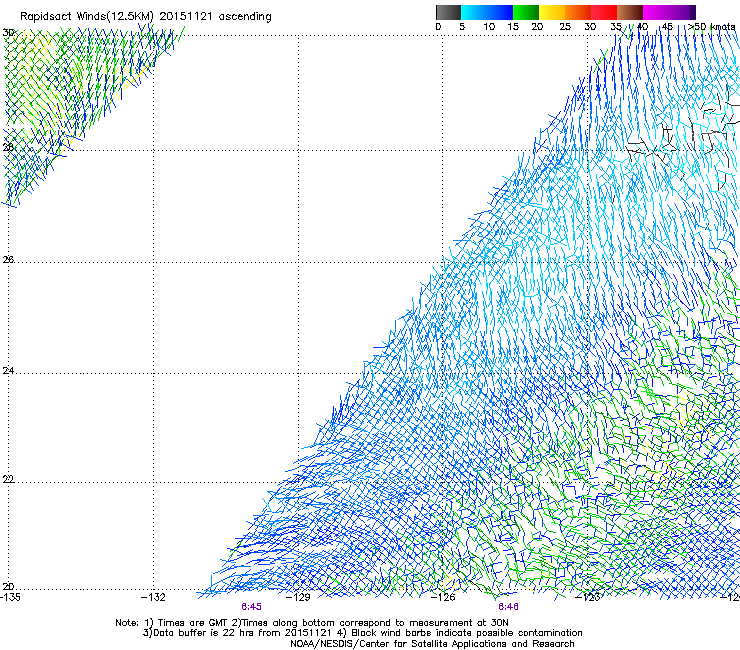Click the legend scale value '15'
The width and height of the screenshot is (740, 650).
click(x=513, y=27)
